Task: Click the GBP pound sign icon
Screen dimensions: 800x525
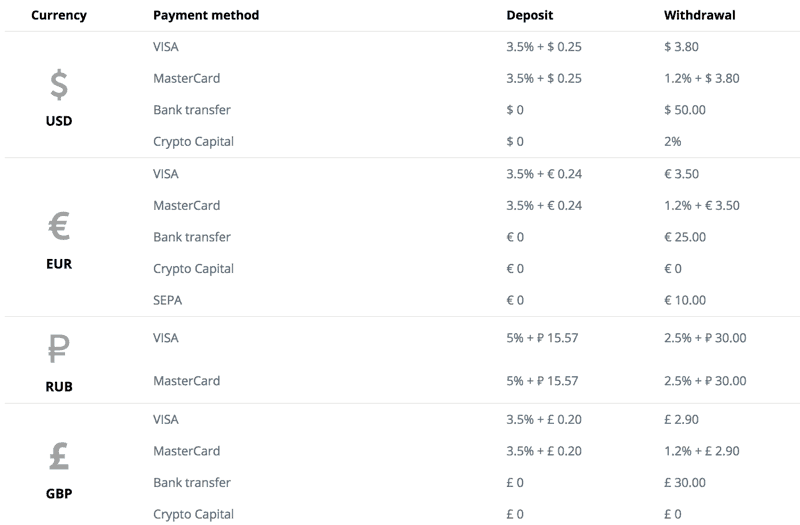Action: pyautogui.click(x=59, y=456)
